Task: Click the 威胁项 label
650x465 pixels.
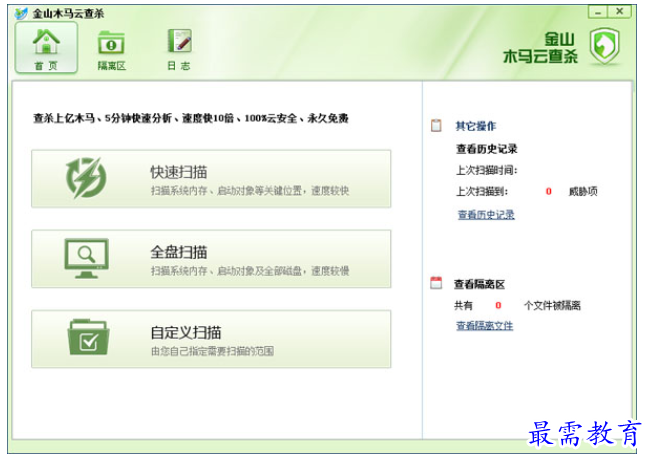Action: pyautogui.click(x=583, y=191)
